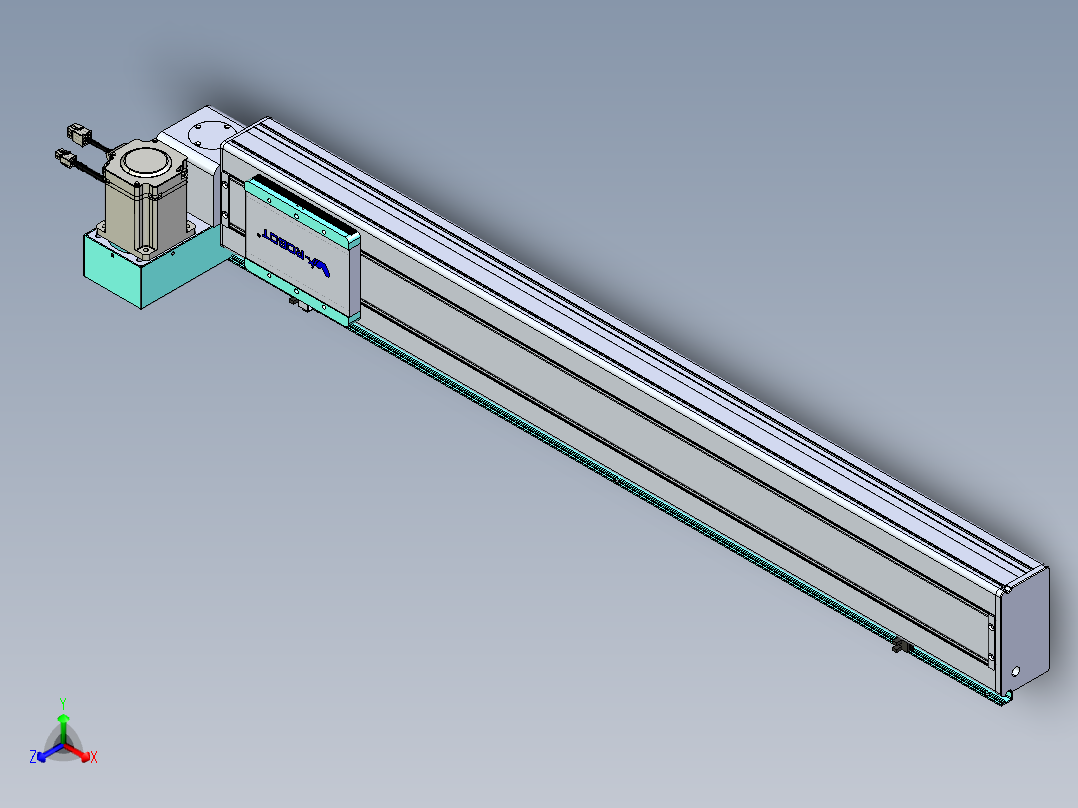Click the circular flange on coupling housing
This screenshot has height=808, width=1078.
click(x=211, y=133)
